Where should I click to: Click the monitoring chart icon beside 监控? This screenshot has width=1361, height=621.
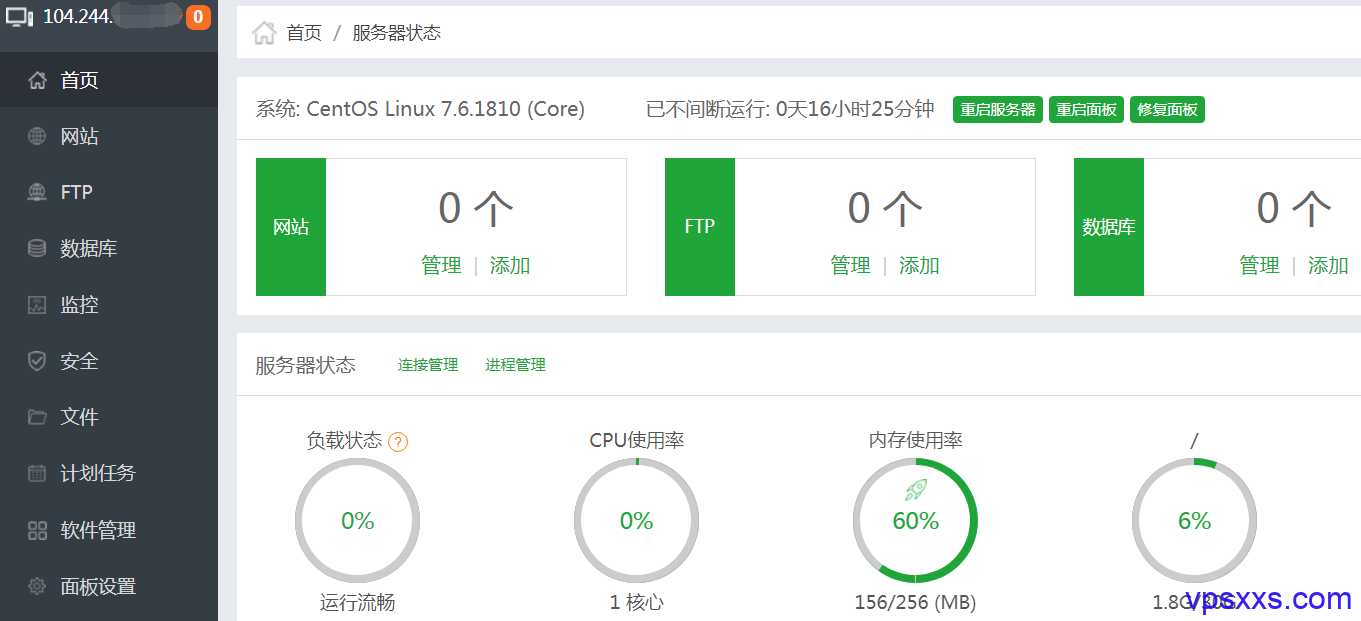(37, 305)
